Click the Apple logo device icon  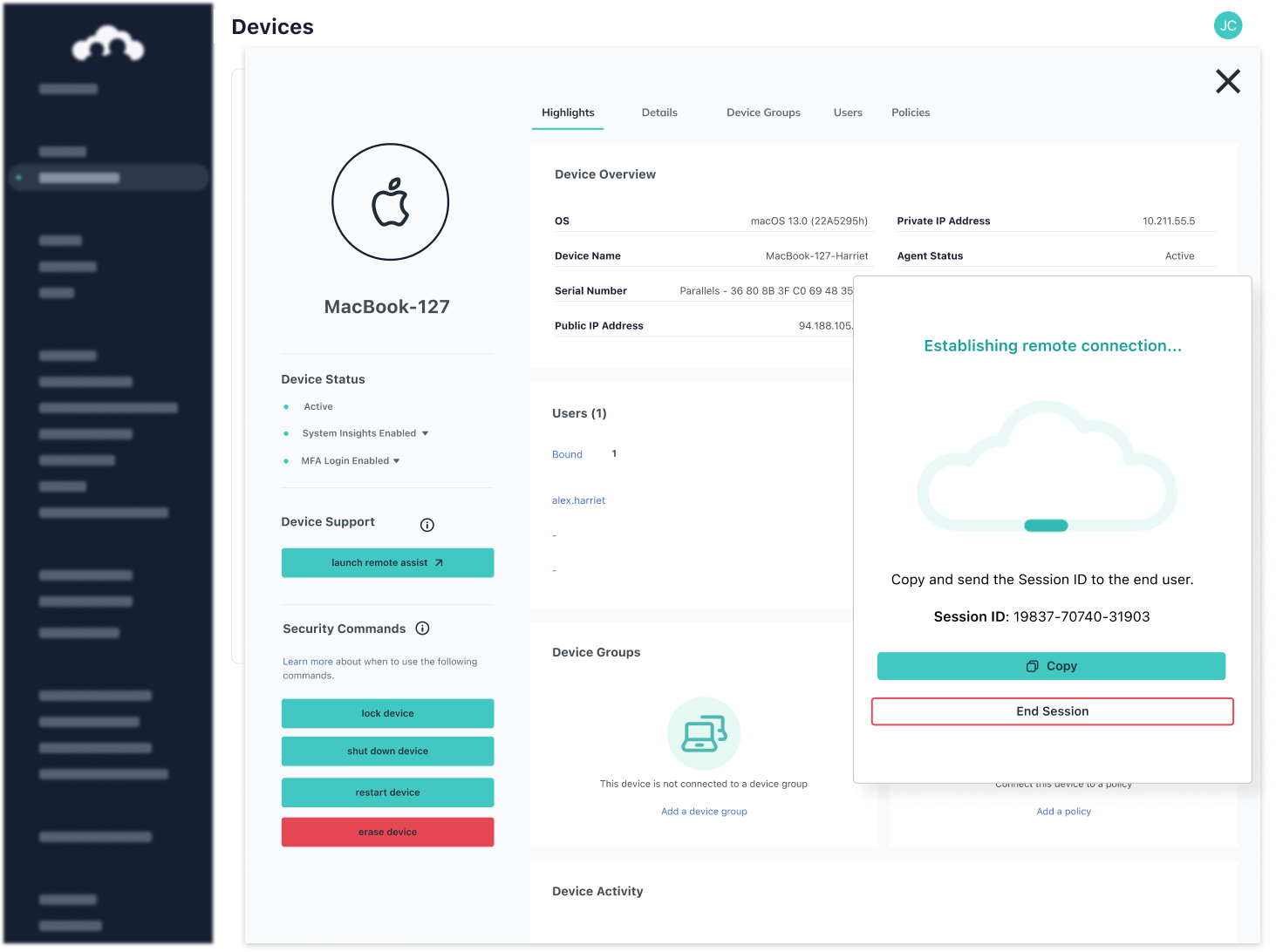tap(390, 201)
